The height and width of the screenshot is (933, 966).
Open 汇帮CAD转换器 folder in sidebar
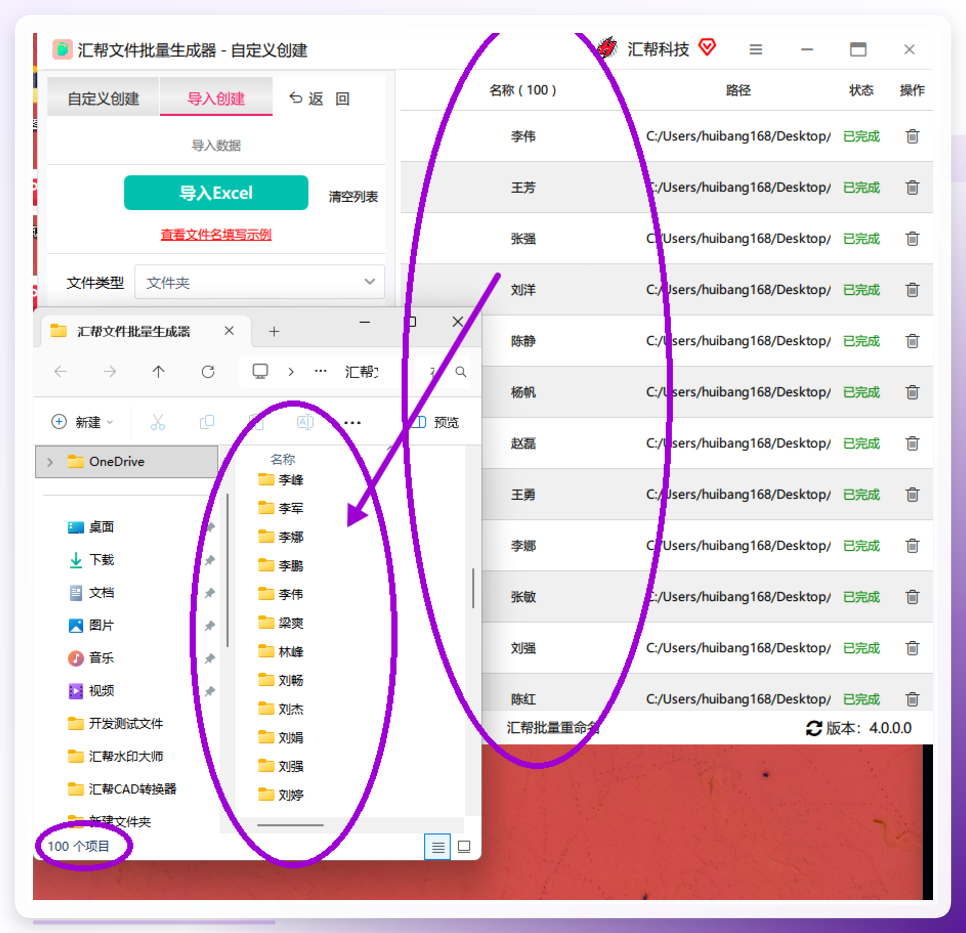point(132,789)
